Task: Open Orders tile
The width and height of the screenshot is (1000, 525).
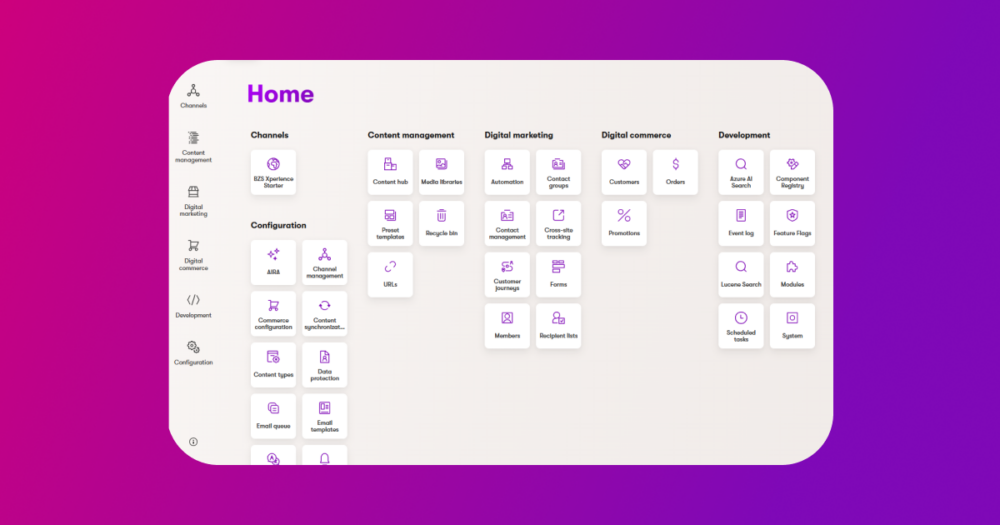Action: (x=675, y=172)
